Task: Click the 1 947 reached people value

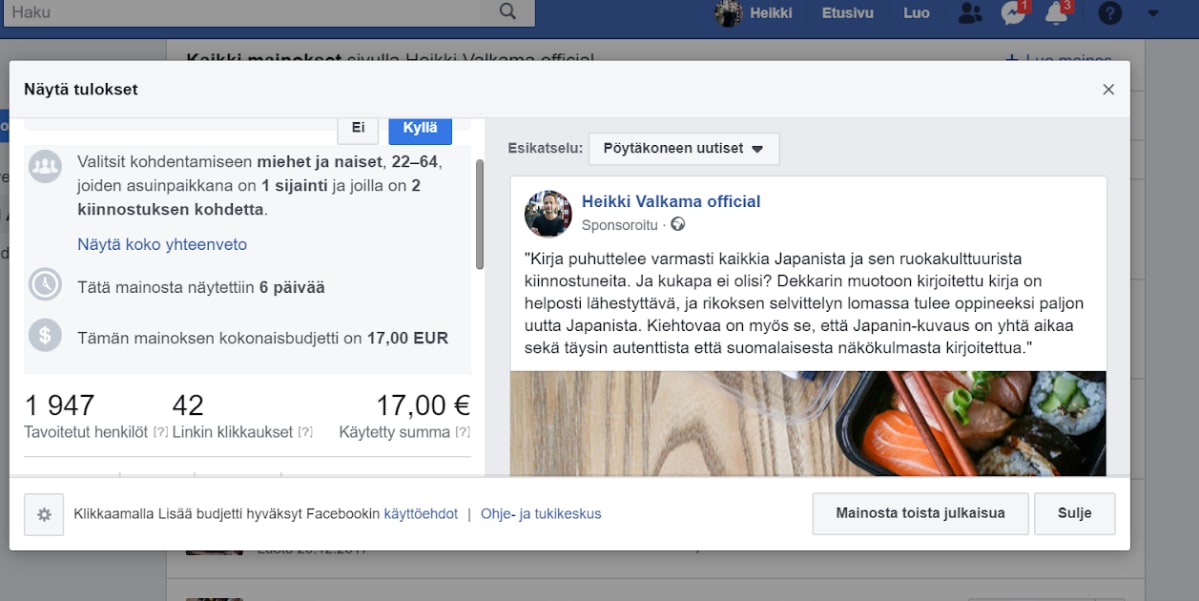Action: [x=60, y=405]
